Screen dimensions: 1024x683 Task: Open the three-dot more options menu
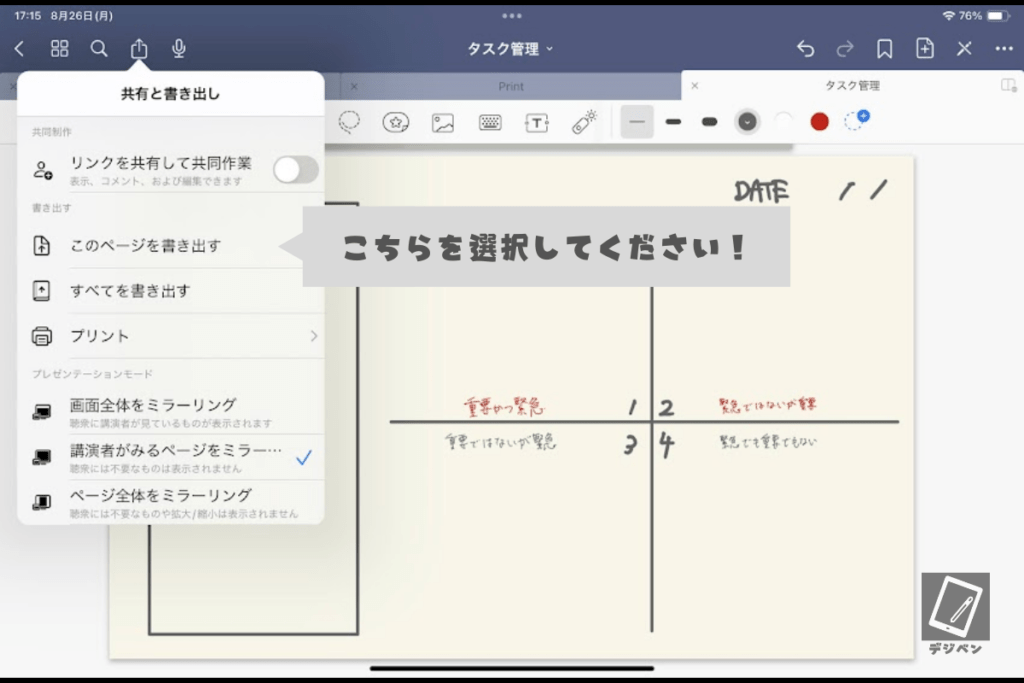1004,49
